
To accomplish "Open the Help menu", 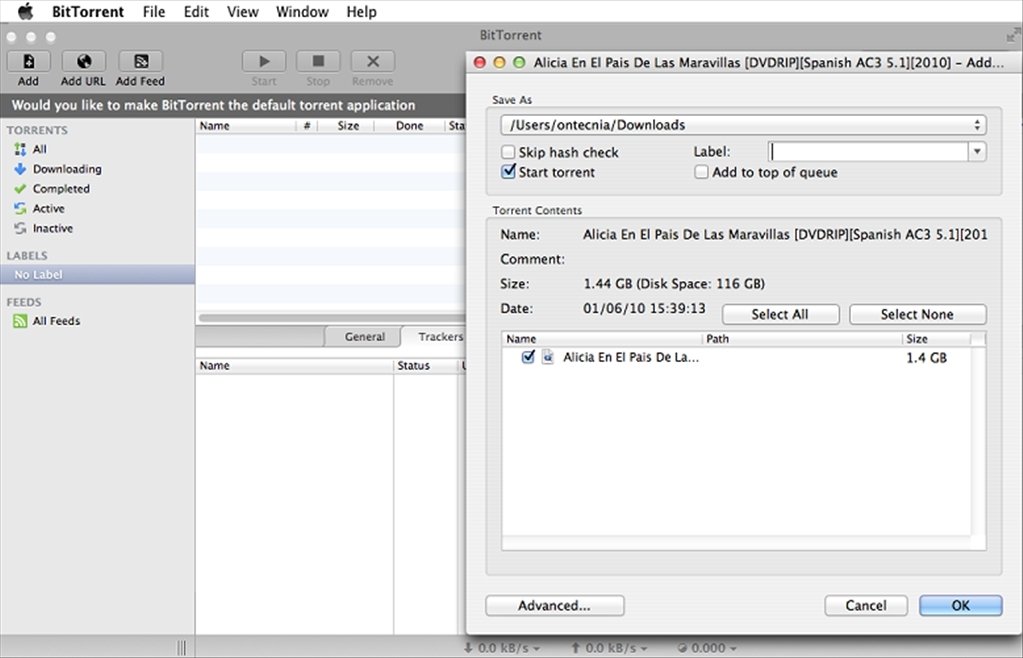I will [361, 12].
